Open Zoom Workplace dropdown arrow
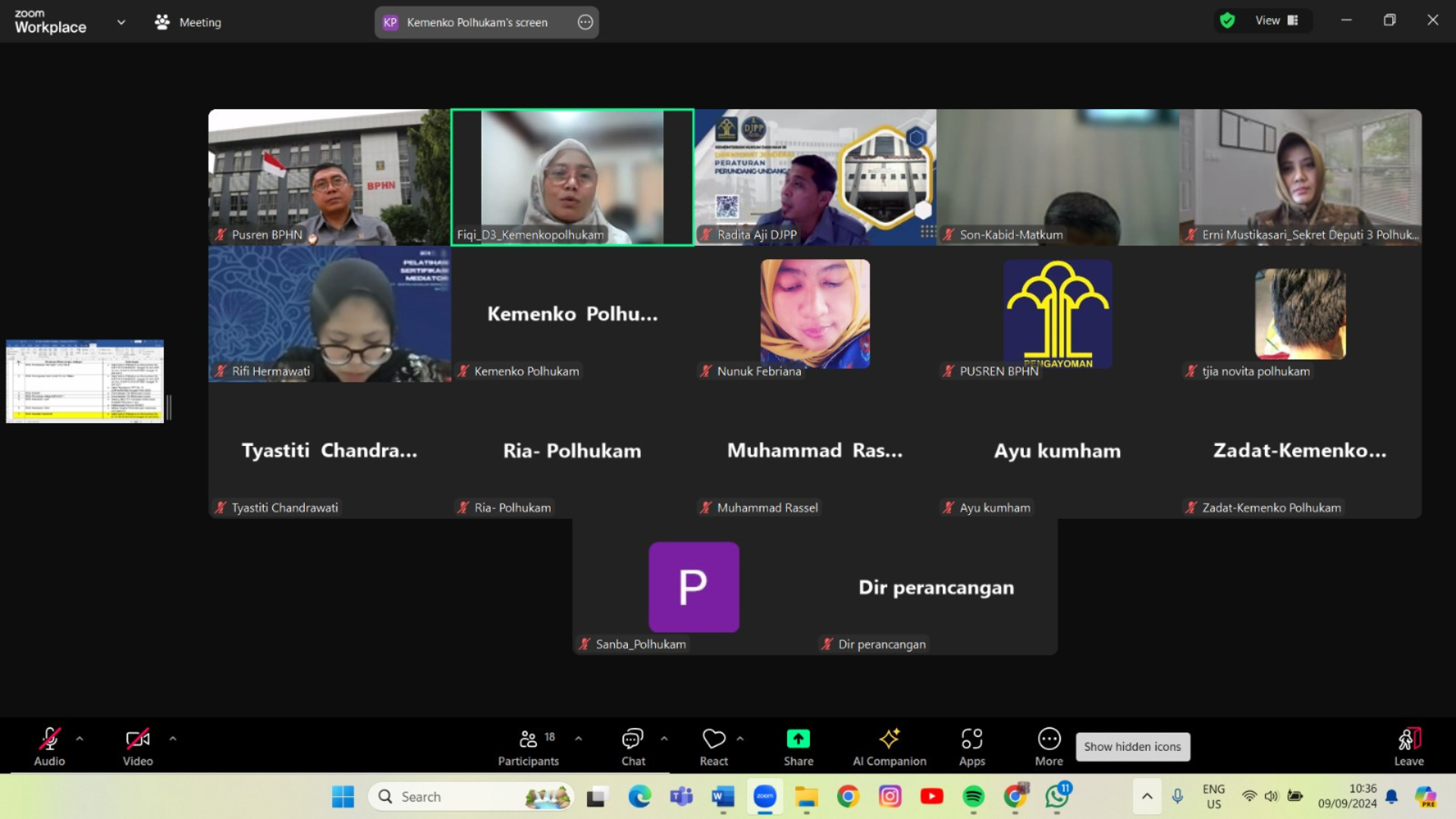This screenshot has height=819, width=1456. [121, 22]
